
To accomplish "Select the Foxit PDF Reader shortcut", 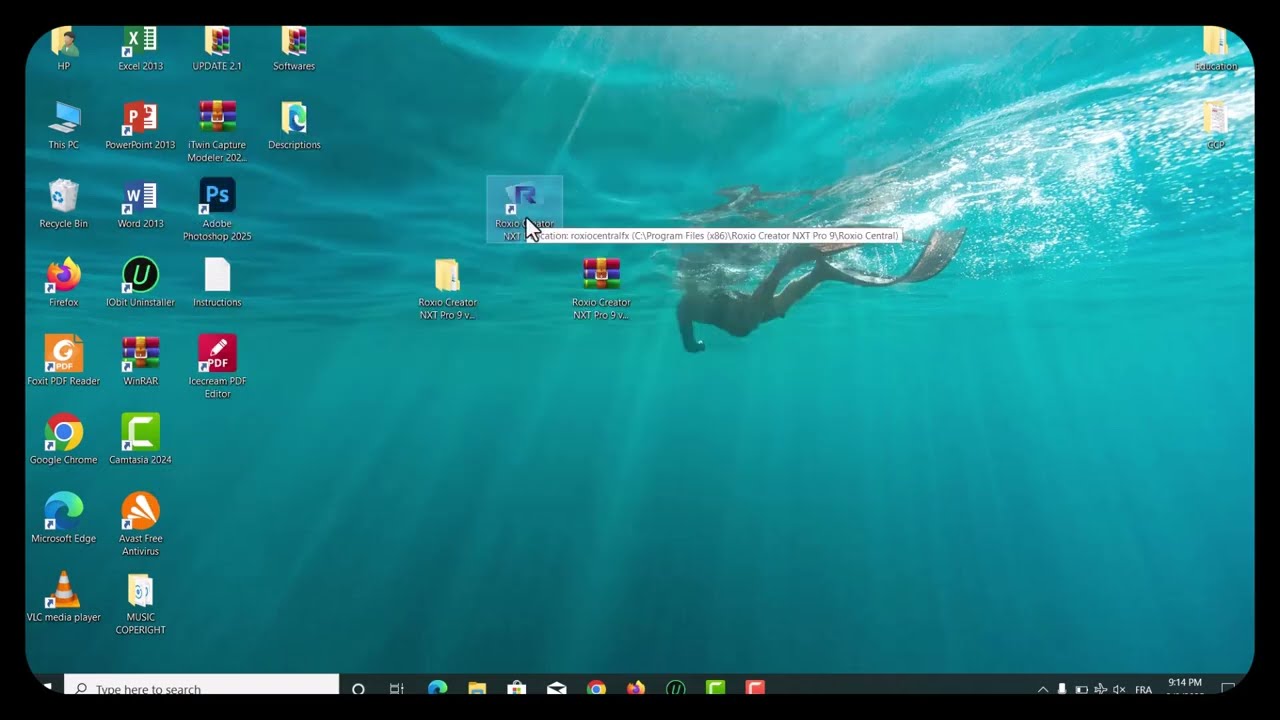I will [64, 360].
